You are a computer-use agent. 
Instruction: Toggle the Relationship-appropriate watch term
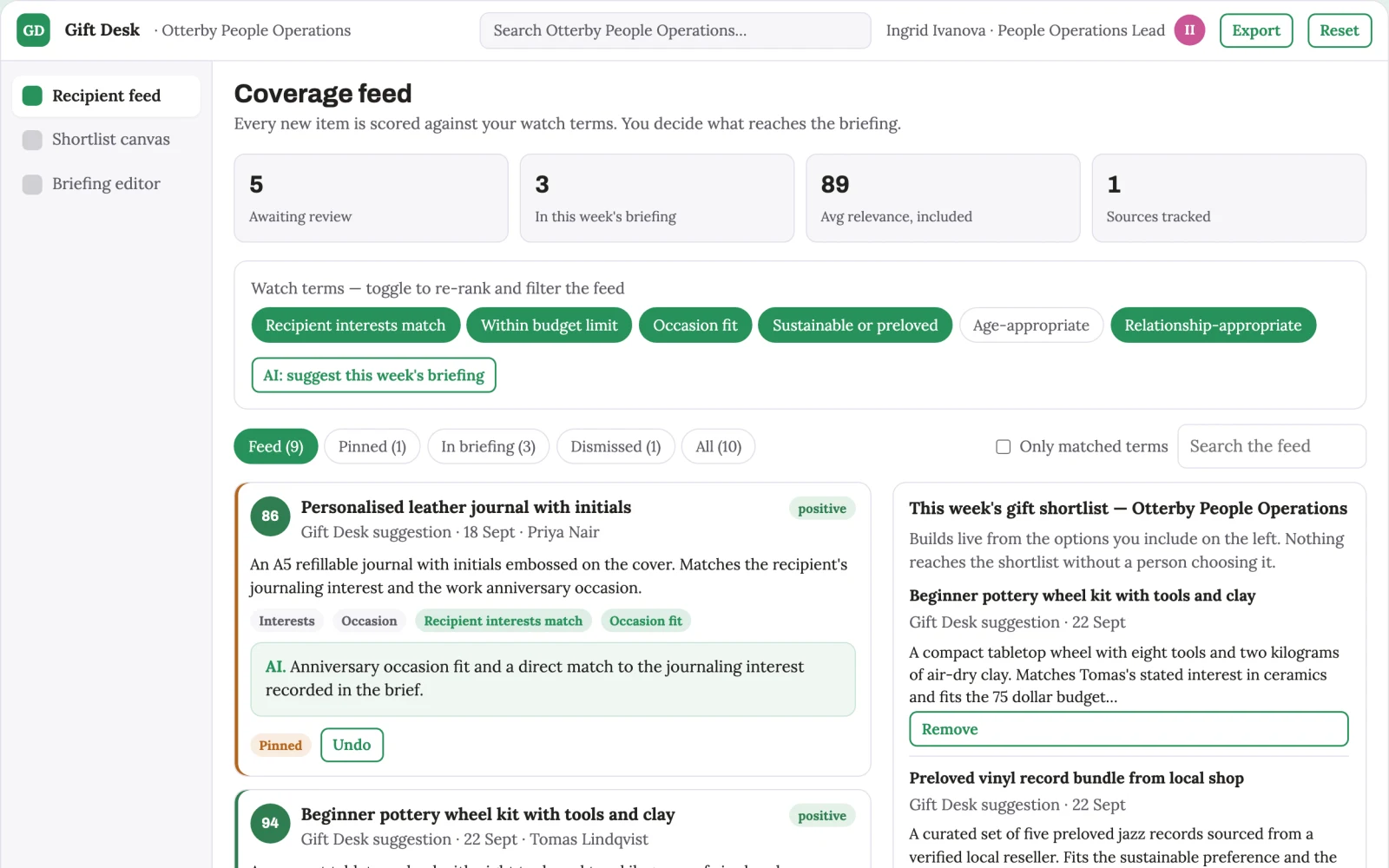(x=1213, y=325)
